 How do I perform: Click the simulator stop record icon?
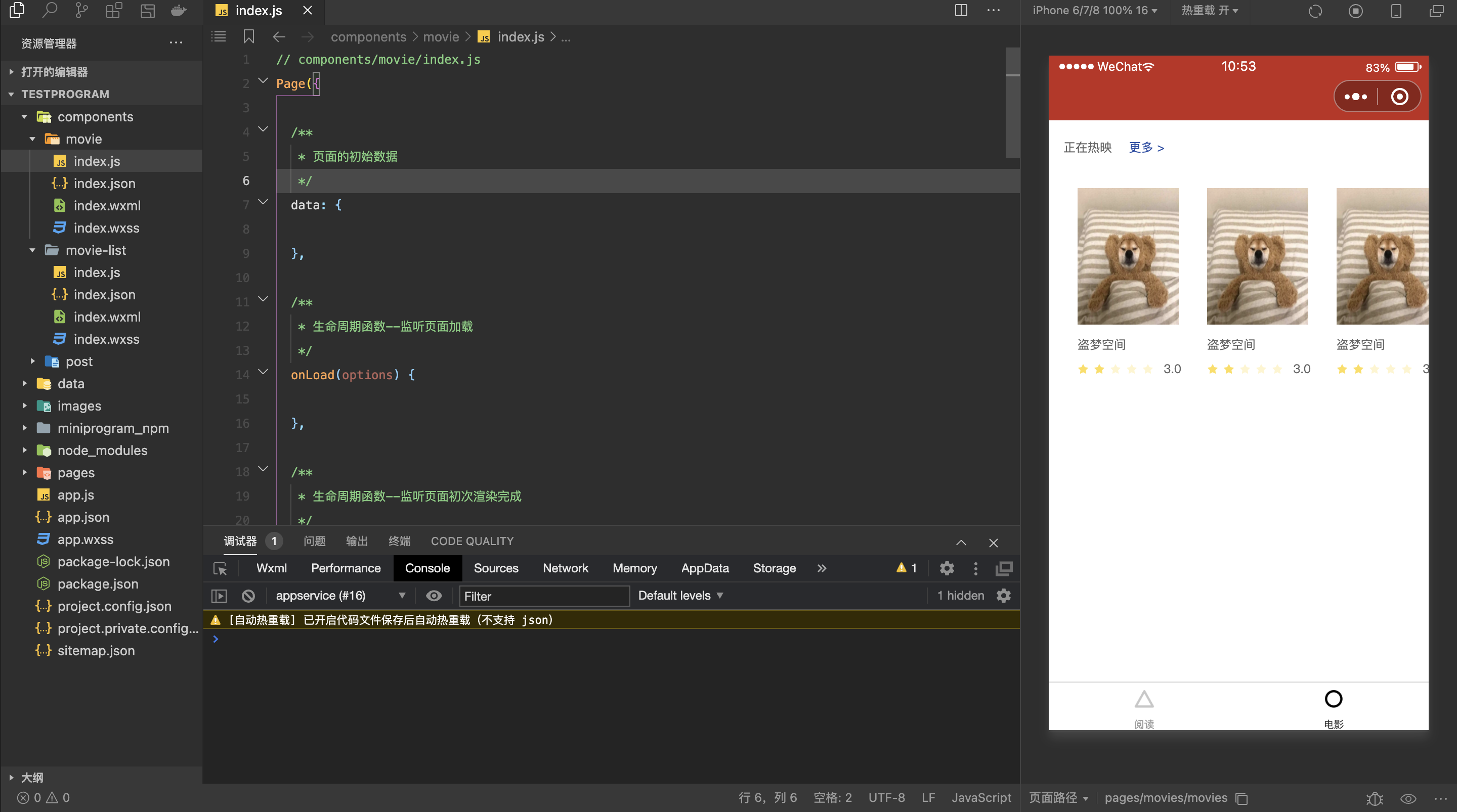pyautogui.click(x=1356, y=11)
